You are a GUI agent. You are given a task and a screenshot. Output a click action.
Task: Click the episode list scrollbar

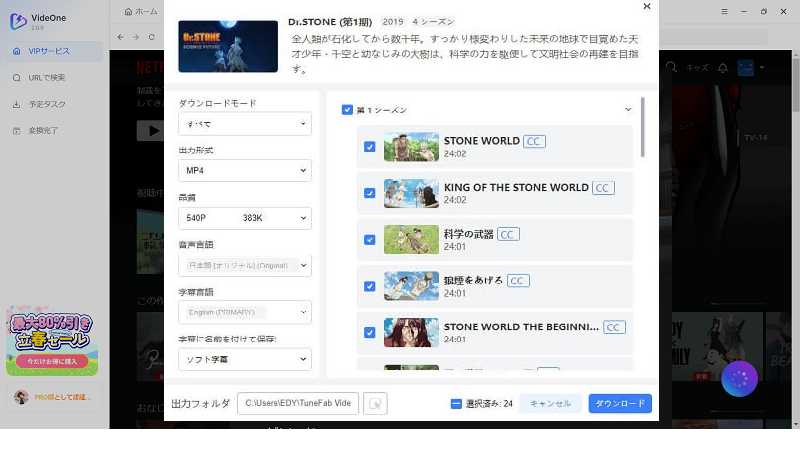pyautogui.click(x=642, y=128)
